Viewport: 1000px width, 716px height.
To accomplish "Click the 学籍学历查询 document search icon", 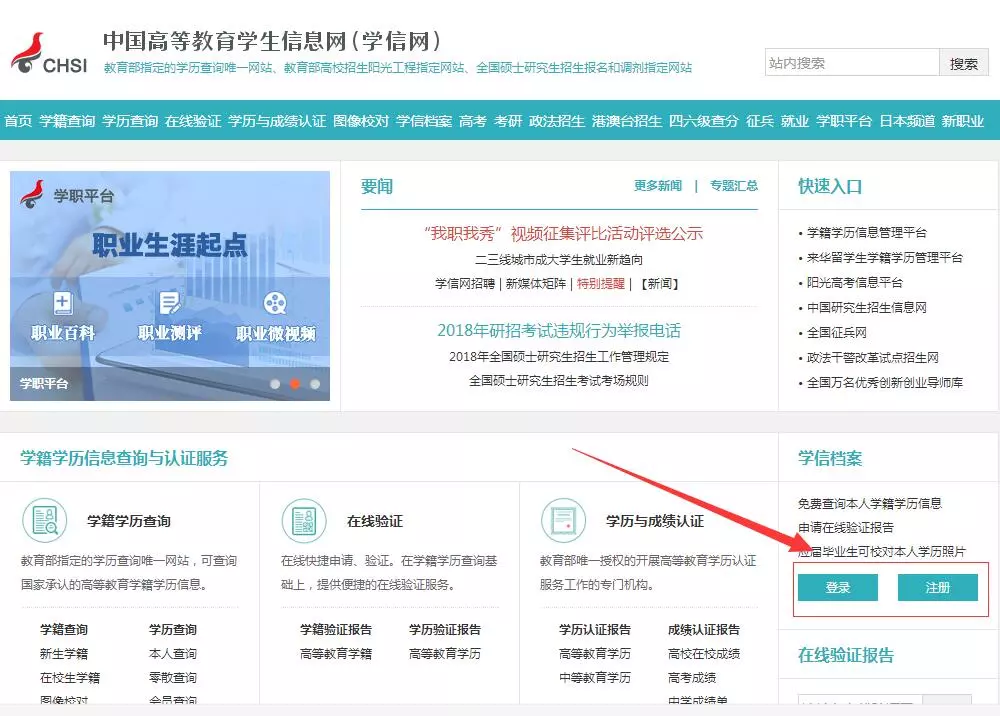I will point(45,520).
